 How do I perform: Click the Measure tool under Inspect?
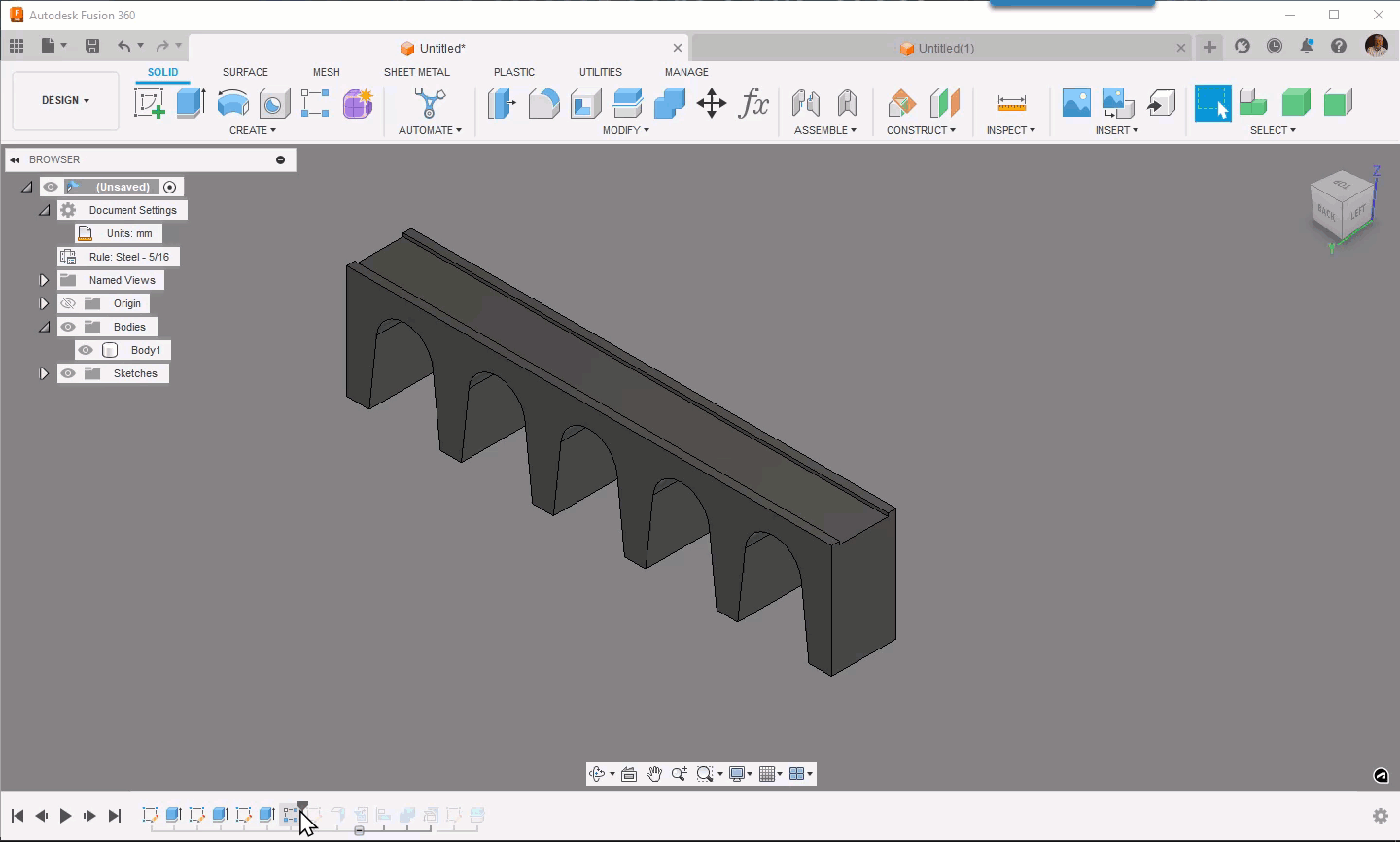click(1011, 102)
